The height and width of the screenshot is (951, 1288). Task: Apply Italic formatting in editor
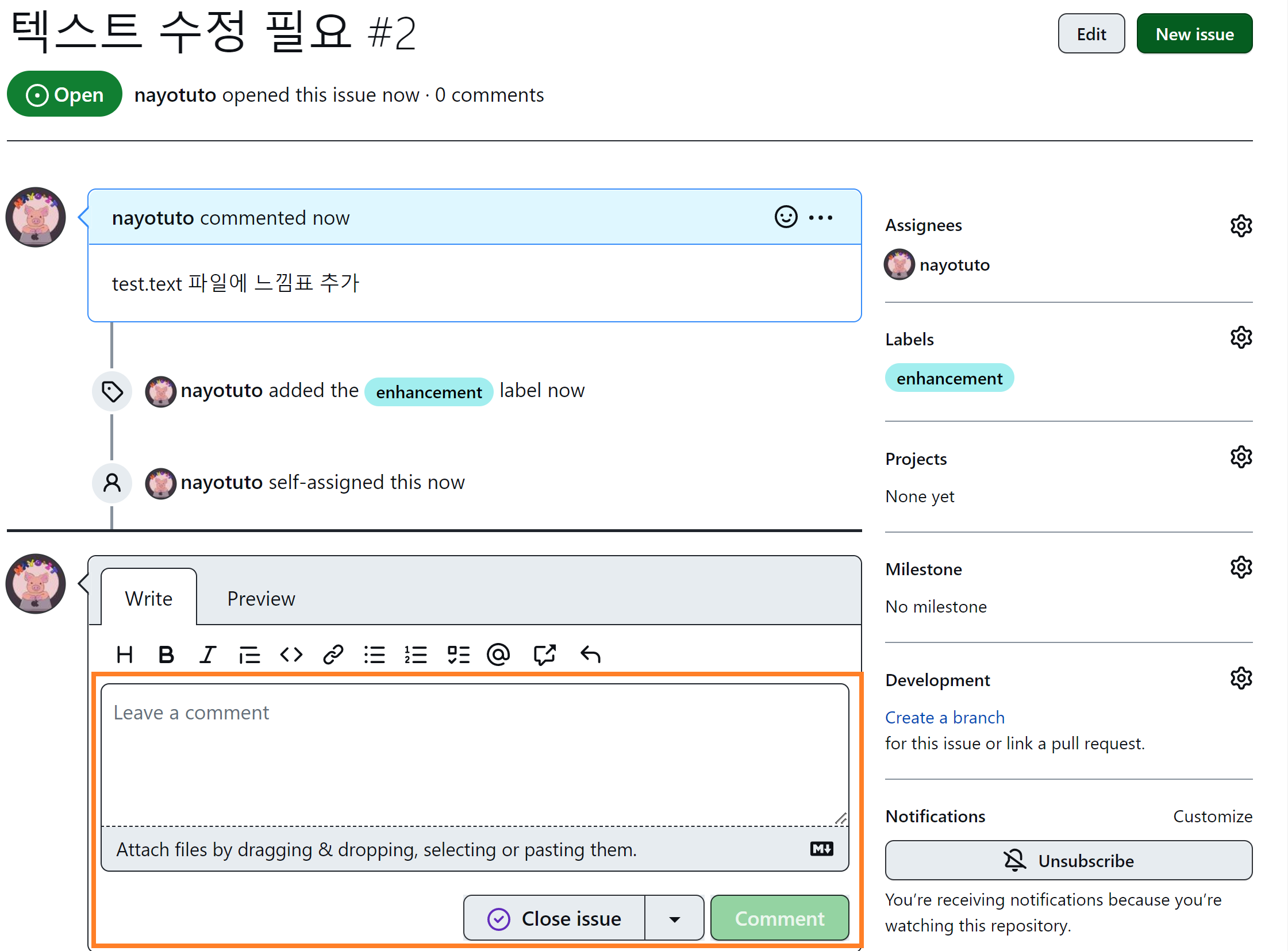(207, 654)
